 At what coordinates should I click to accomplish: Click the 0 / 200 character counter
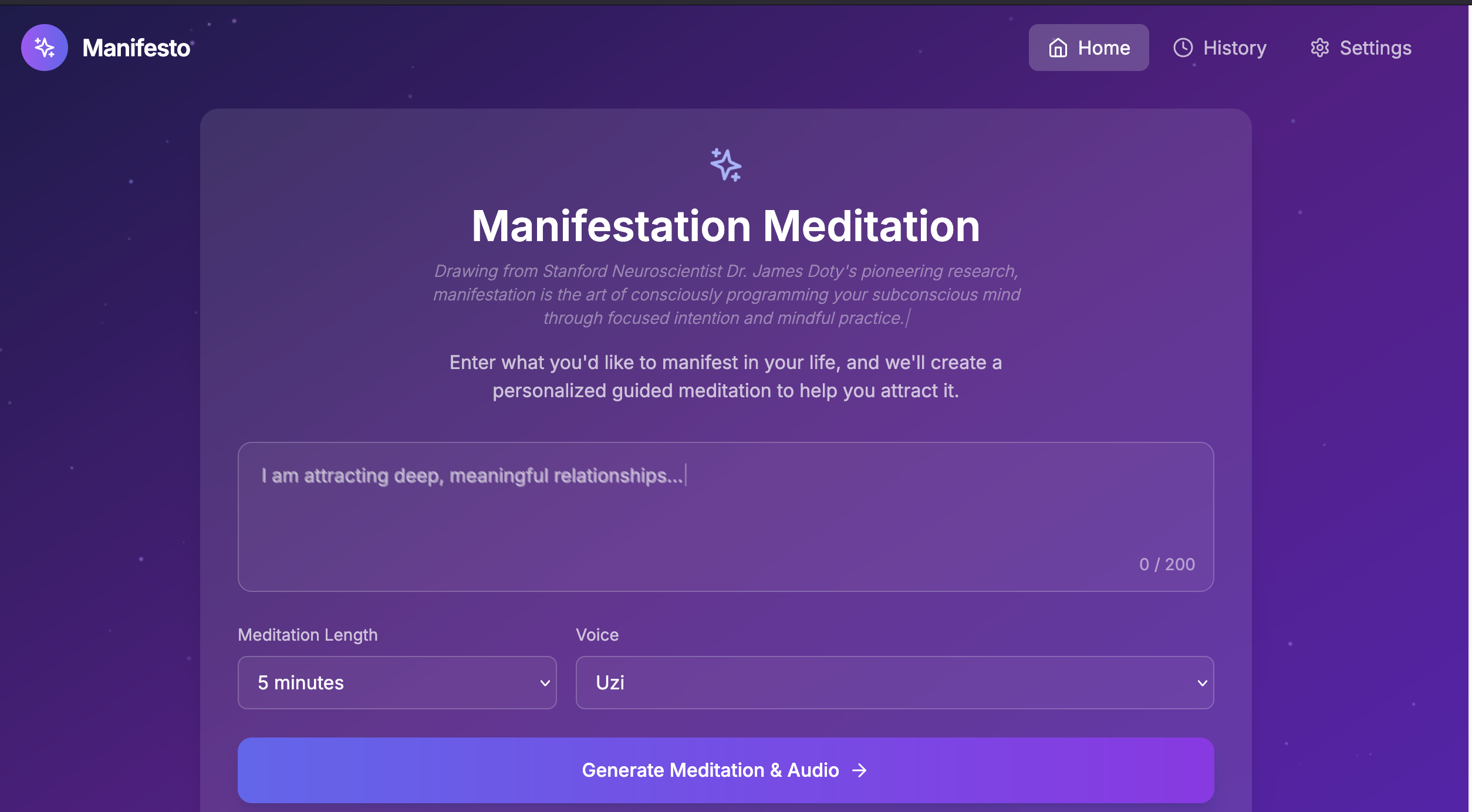coord(1167,564)
